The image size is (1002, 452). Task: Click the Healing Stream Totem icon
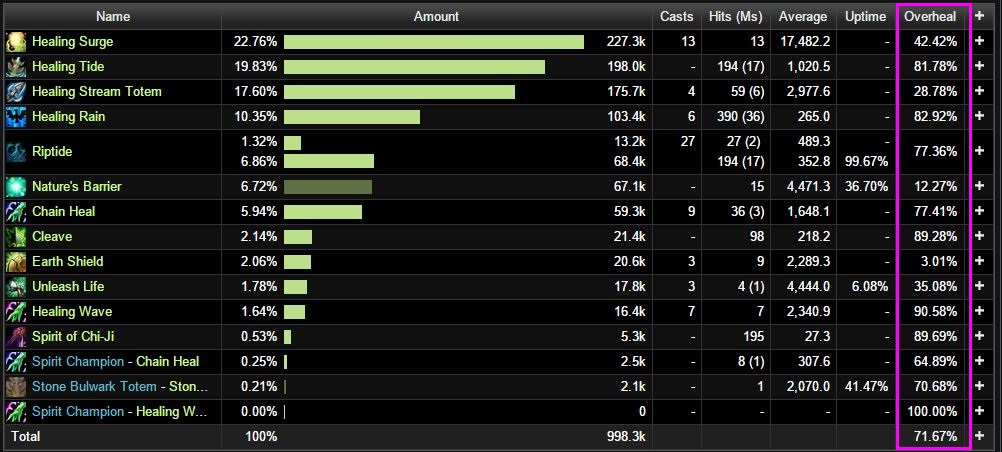coord(16,92)
